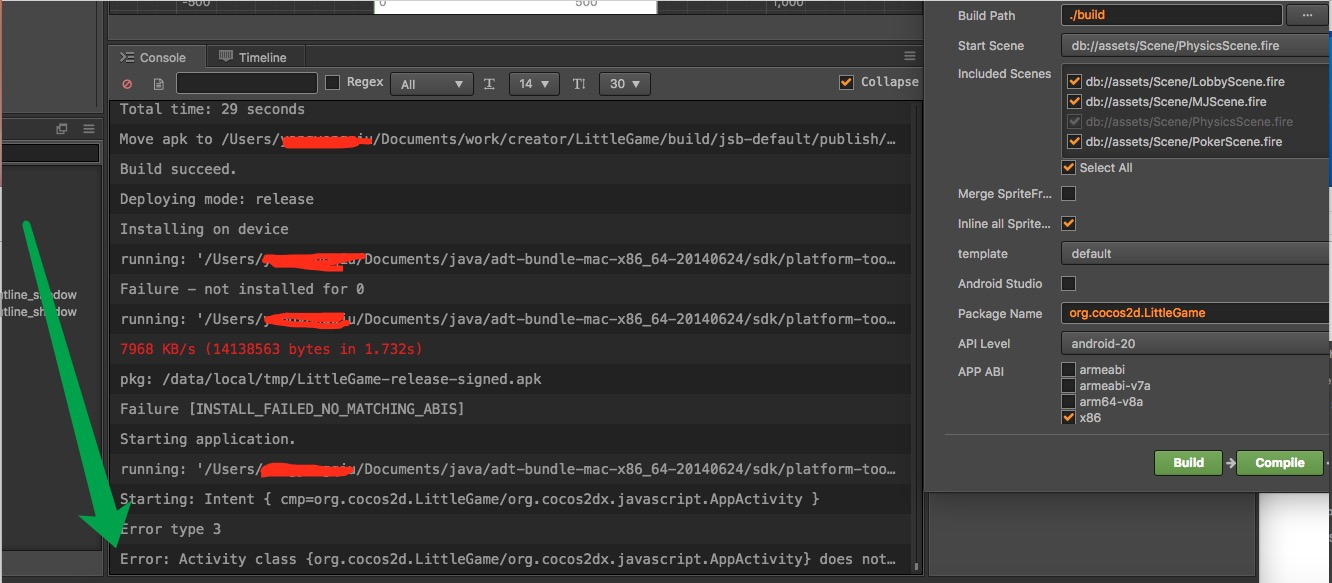
Task: Open the left panel menu icon
Action: 89,129
